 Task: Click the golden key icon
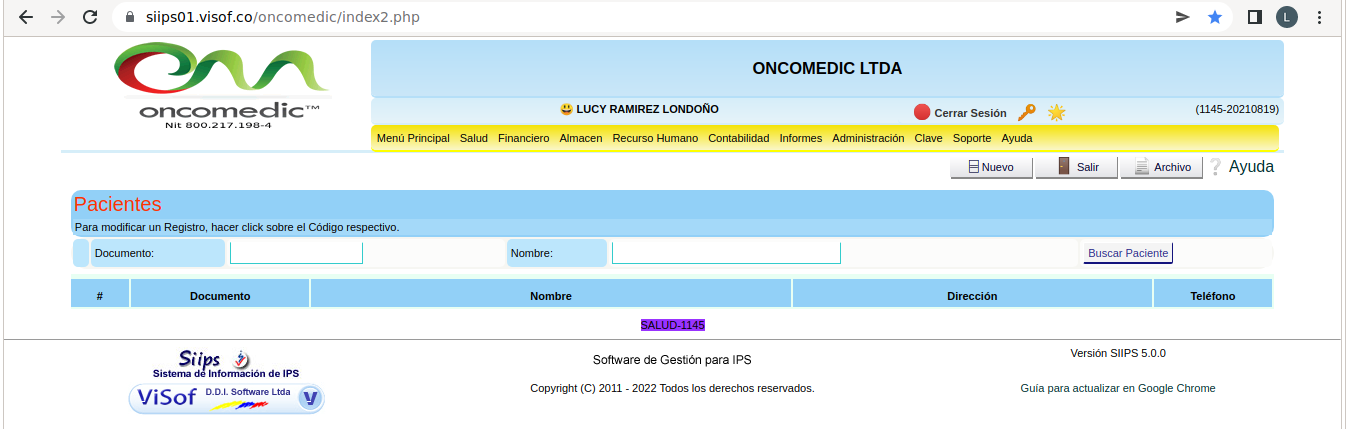click(x=1026, y=112)
